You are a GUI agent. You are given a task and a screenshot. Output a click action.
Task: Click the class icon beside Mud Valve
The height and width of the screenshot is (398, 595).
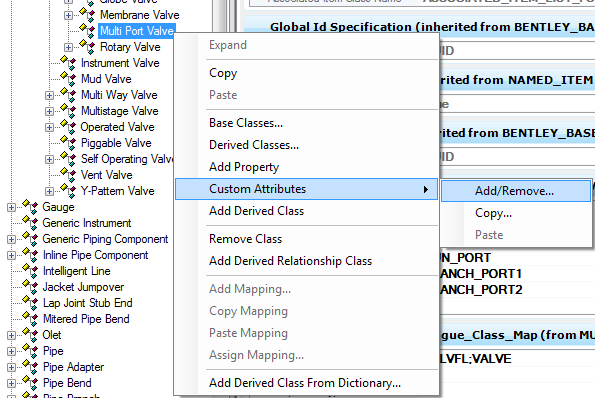(68, 79)
